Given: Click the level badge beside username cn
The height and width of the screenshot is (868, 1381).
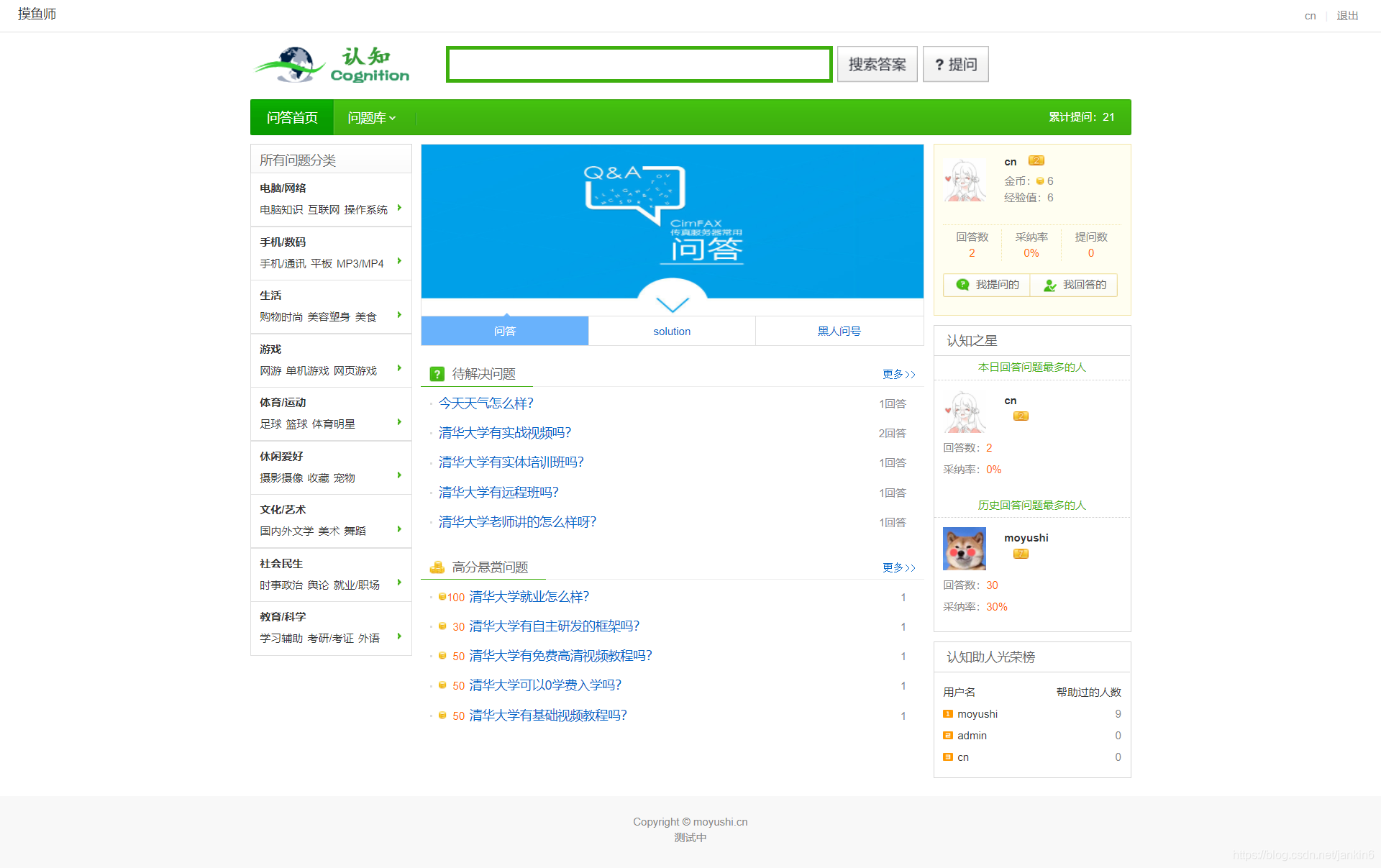Looking at the screenshot, I should pyautogui.click(x=1036, y=161).
